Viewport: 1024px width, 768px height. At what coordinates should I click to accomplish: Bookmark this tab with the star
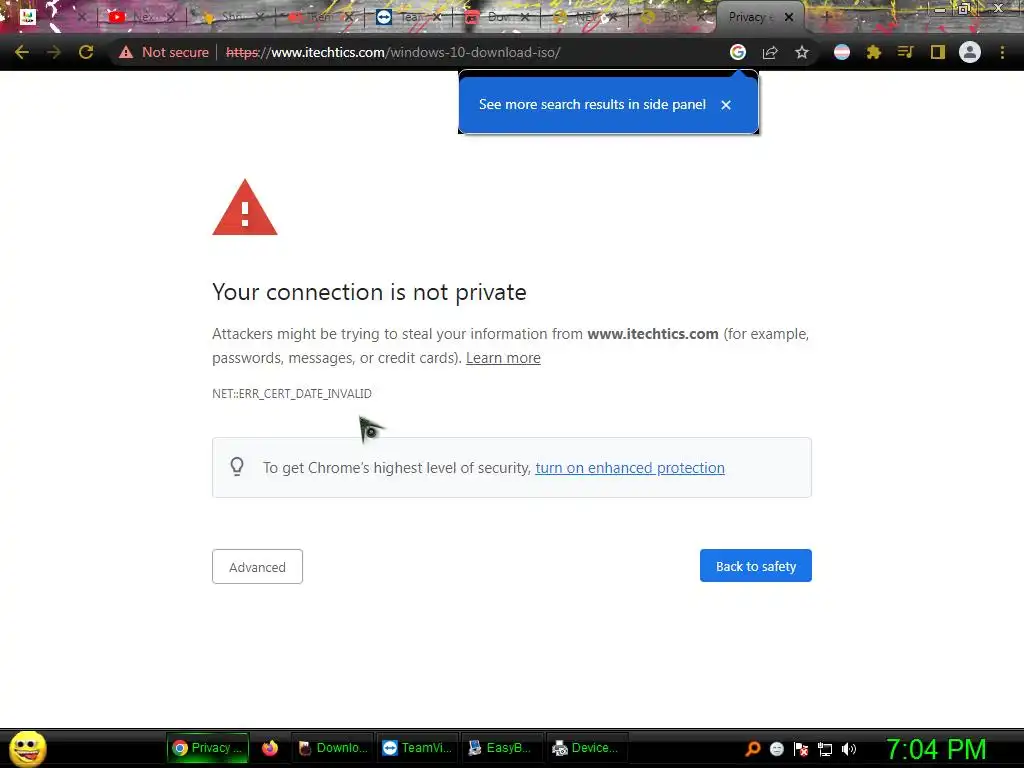[802, 52]
